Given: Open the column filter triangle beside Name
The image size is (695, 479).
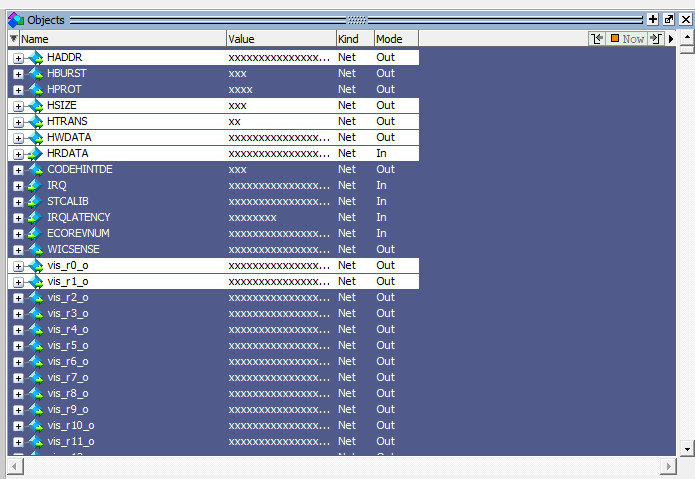Looking at the screenshot, I should tap(14, 39).
